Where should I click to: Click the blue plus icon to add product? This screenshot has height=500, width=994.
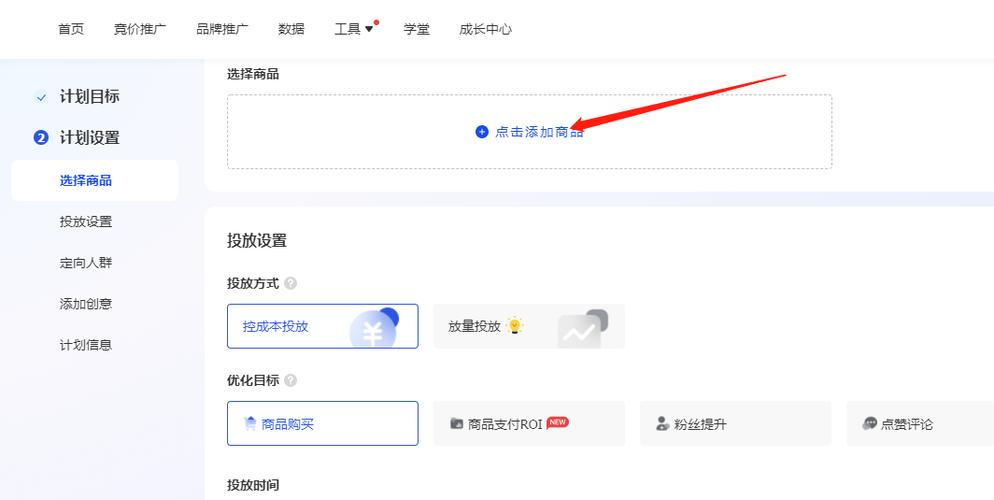coord(482,132)
